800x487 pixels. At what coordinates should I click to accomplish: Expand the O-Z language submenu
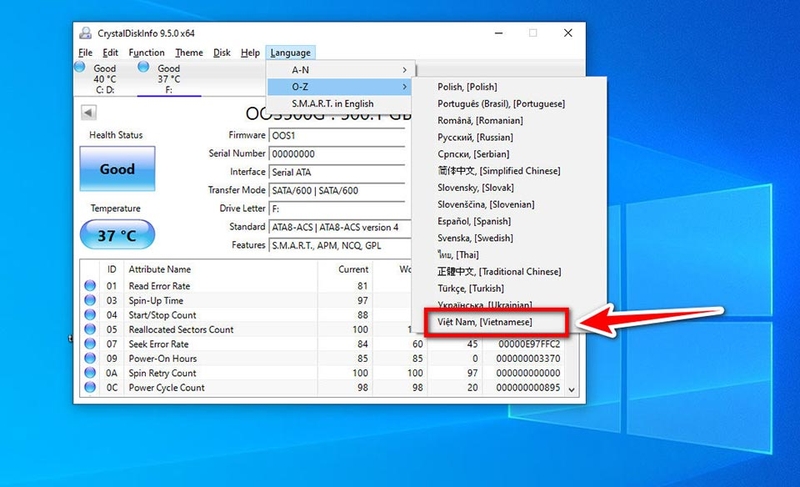tap(340, 87)
